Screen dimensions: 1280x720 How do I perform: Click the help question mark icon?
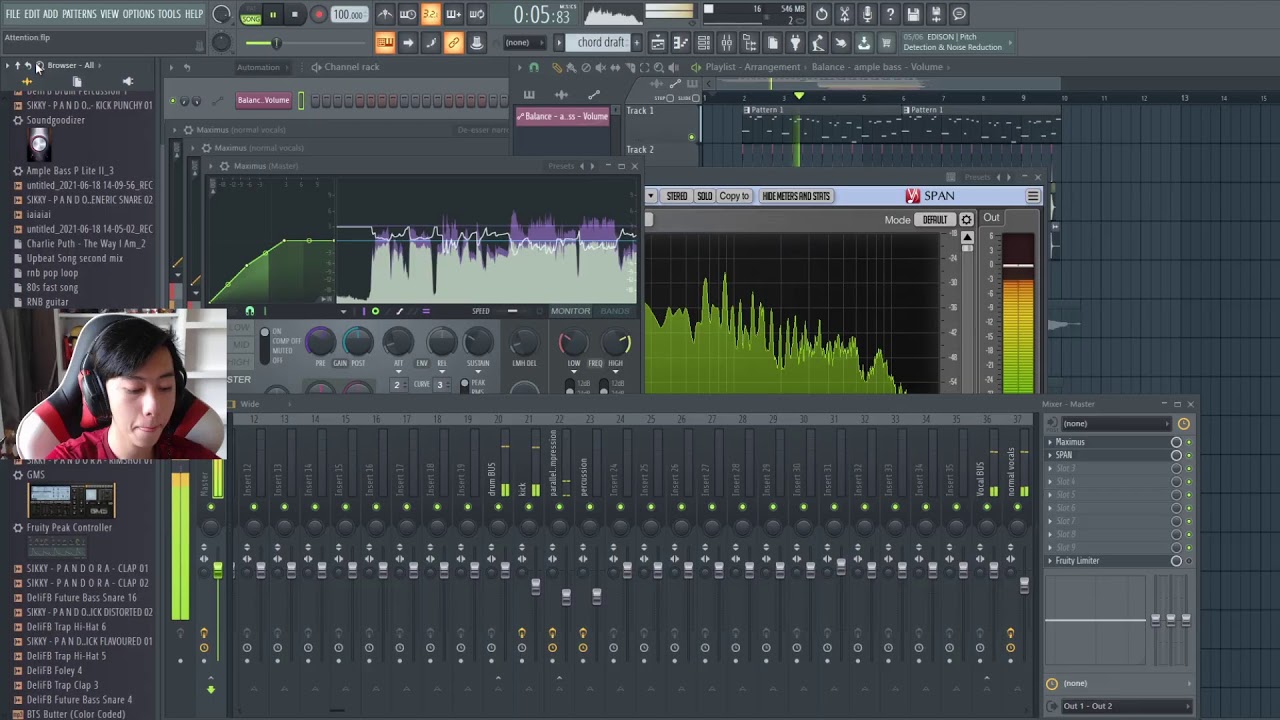click(x=890, y=14)
